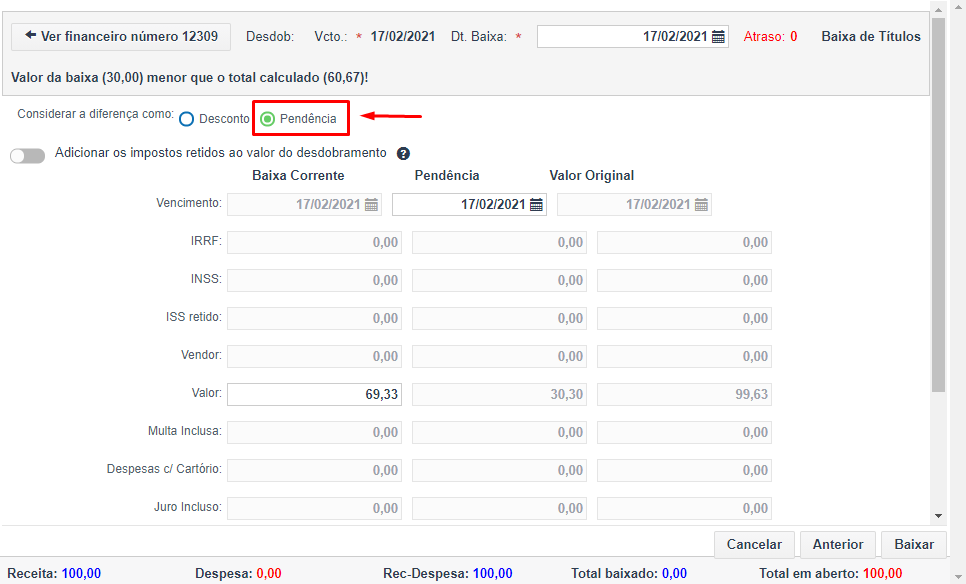Click calendar icon in Baixa Corrente Vencimento

tap(371, 205)
